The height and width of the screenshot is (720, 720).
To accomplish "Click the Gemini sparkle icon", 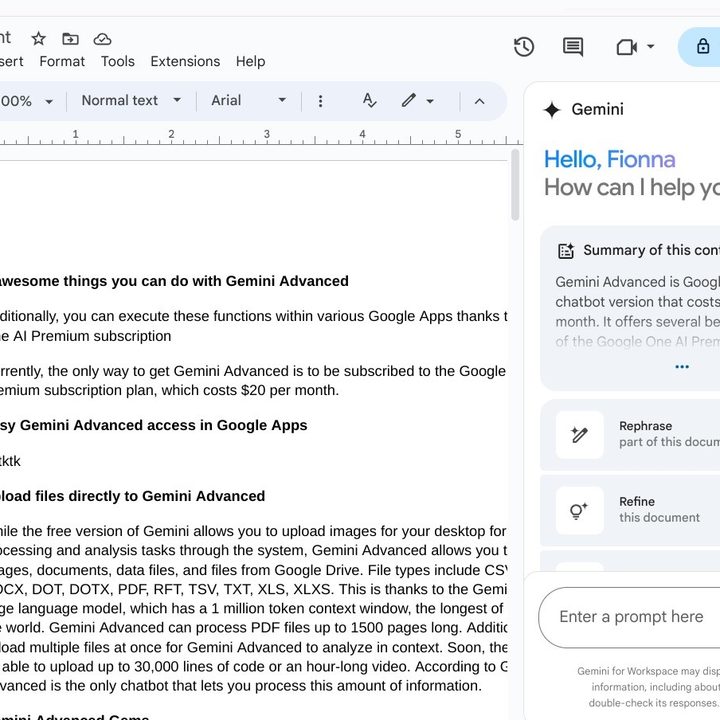I will tap(552, 110).
